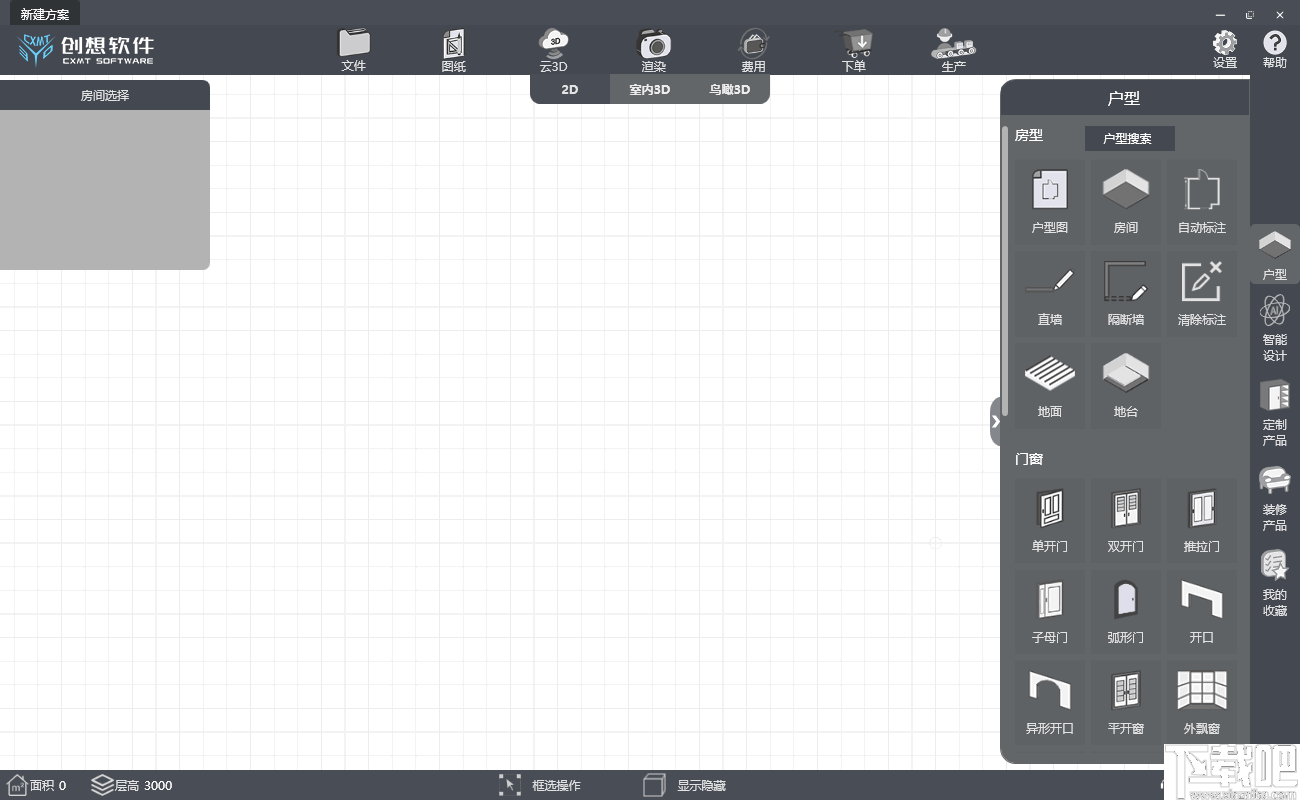Open the 文件 file menu icon
This screenshot has width=1300, height=800.
pos(354,50)
